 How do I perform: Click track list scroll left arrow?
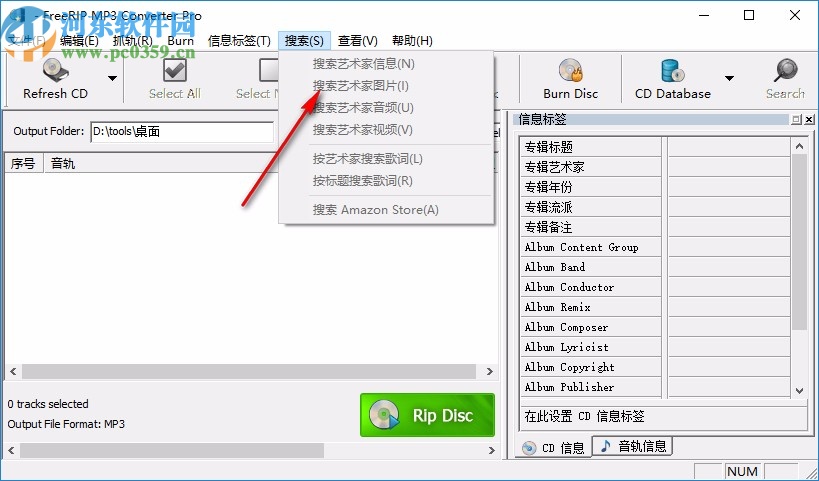(13, 371)
